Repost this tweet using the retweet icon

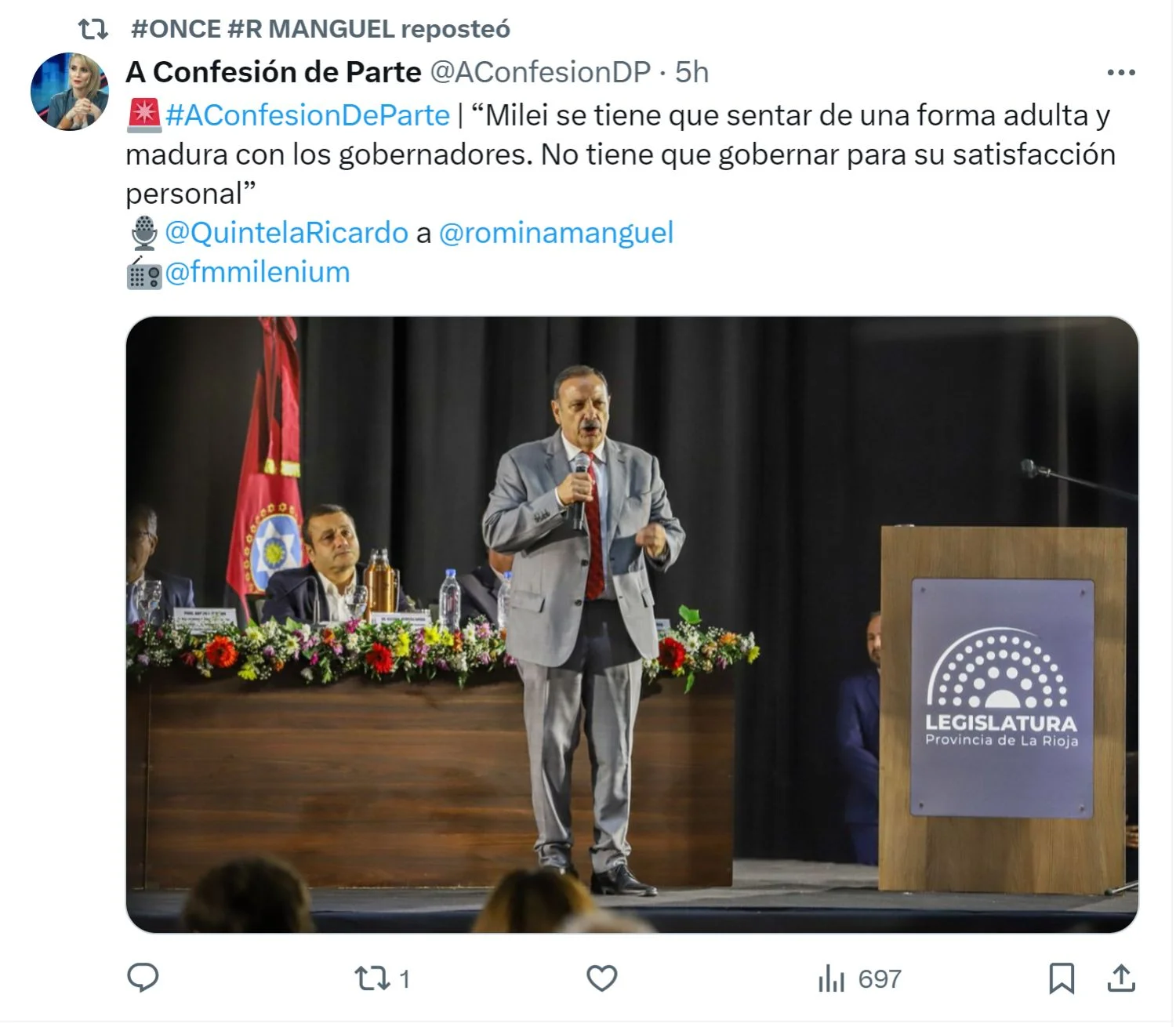[371, 978]
